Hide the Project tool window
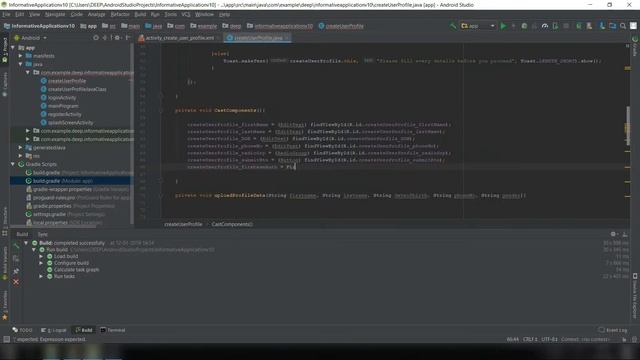 127,38
